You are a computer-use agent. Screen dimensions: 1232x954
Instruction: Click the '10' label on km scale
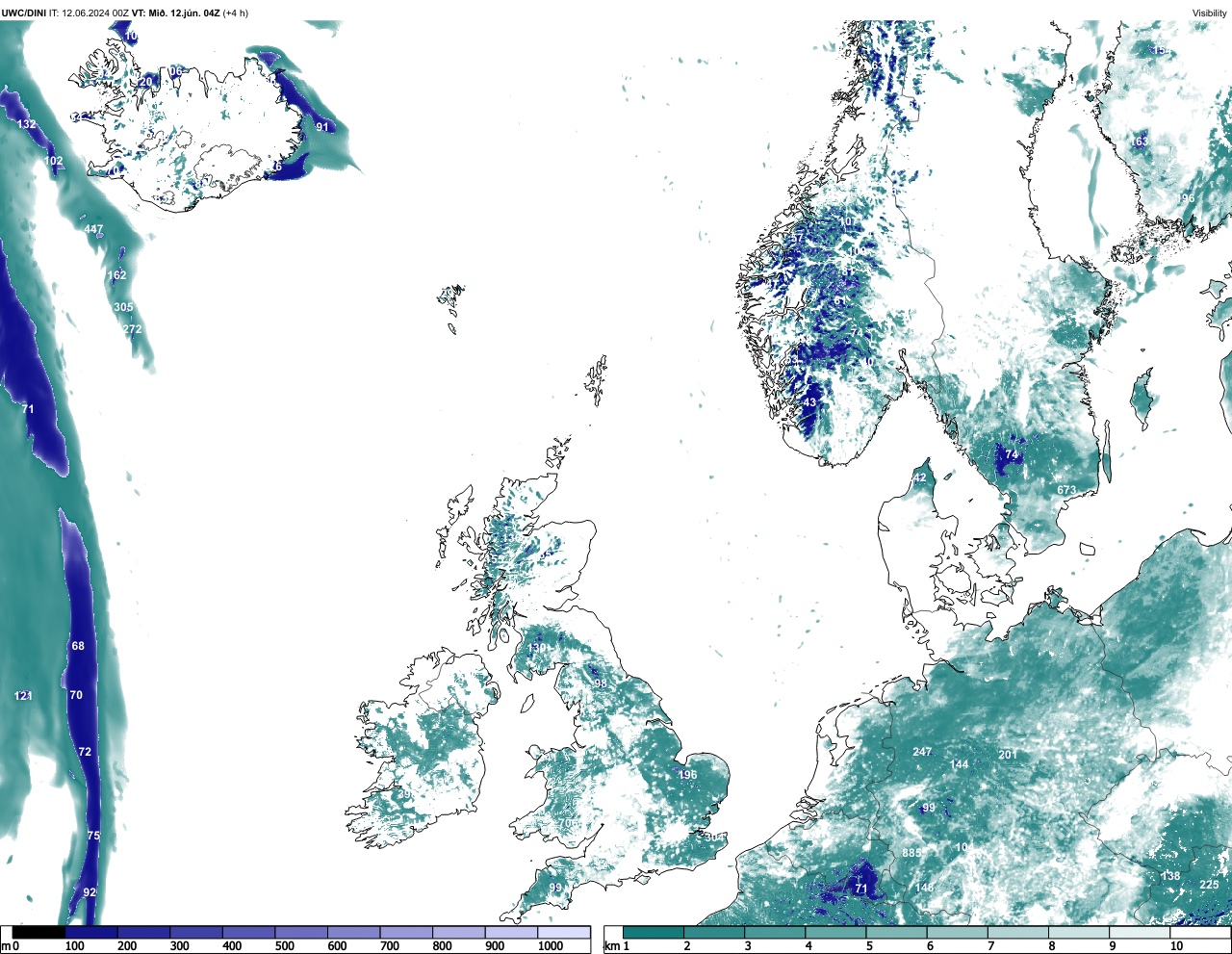pos(1176,946)
